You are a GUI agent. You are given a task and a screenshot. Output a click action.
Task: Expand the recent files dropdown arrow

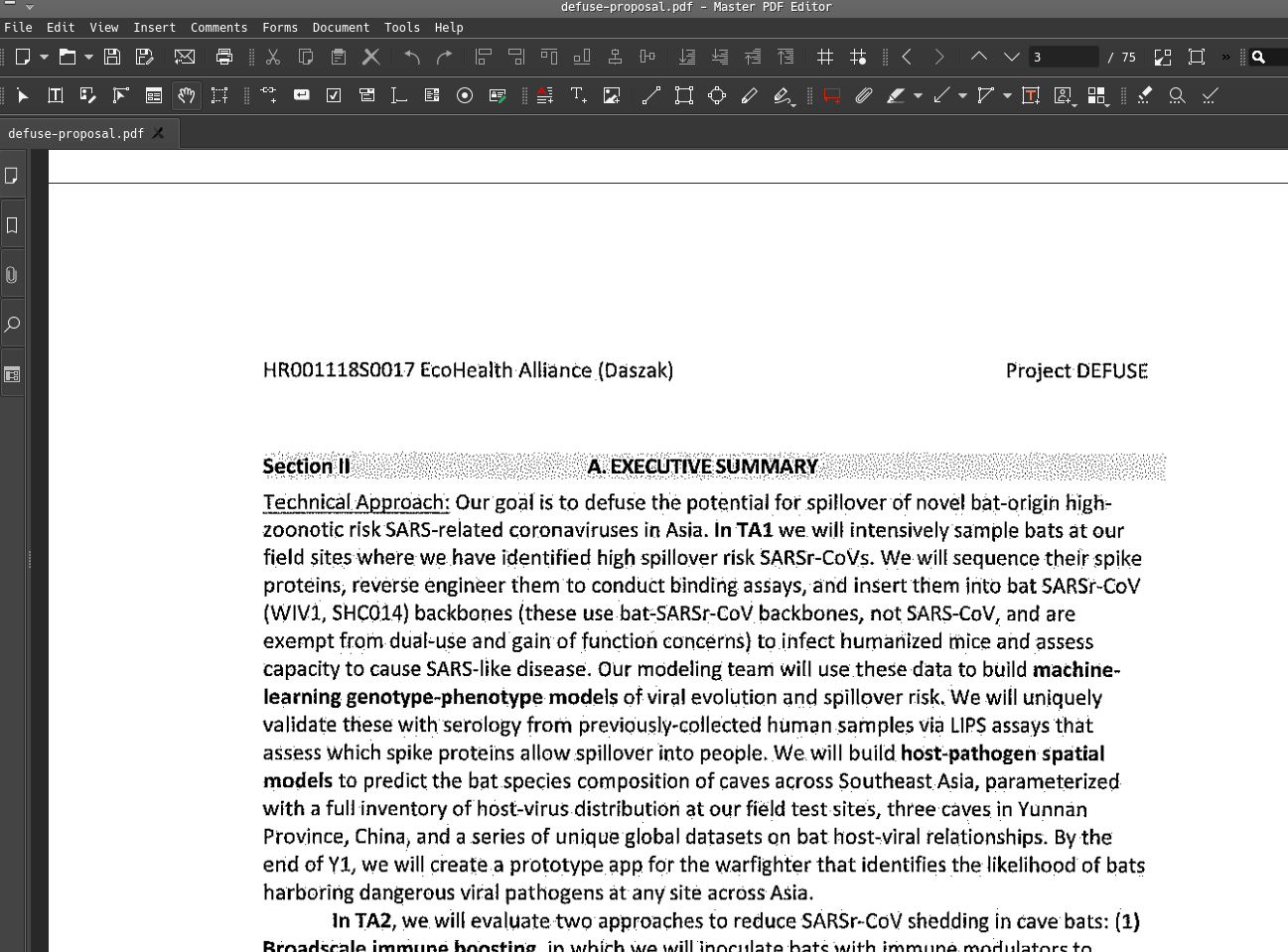coord(88,58)
